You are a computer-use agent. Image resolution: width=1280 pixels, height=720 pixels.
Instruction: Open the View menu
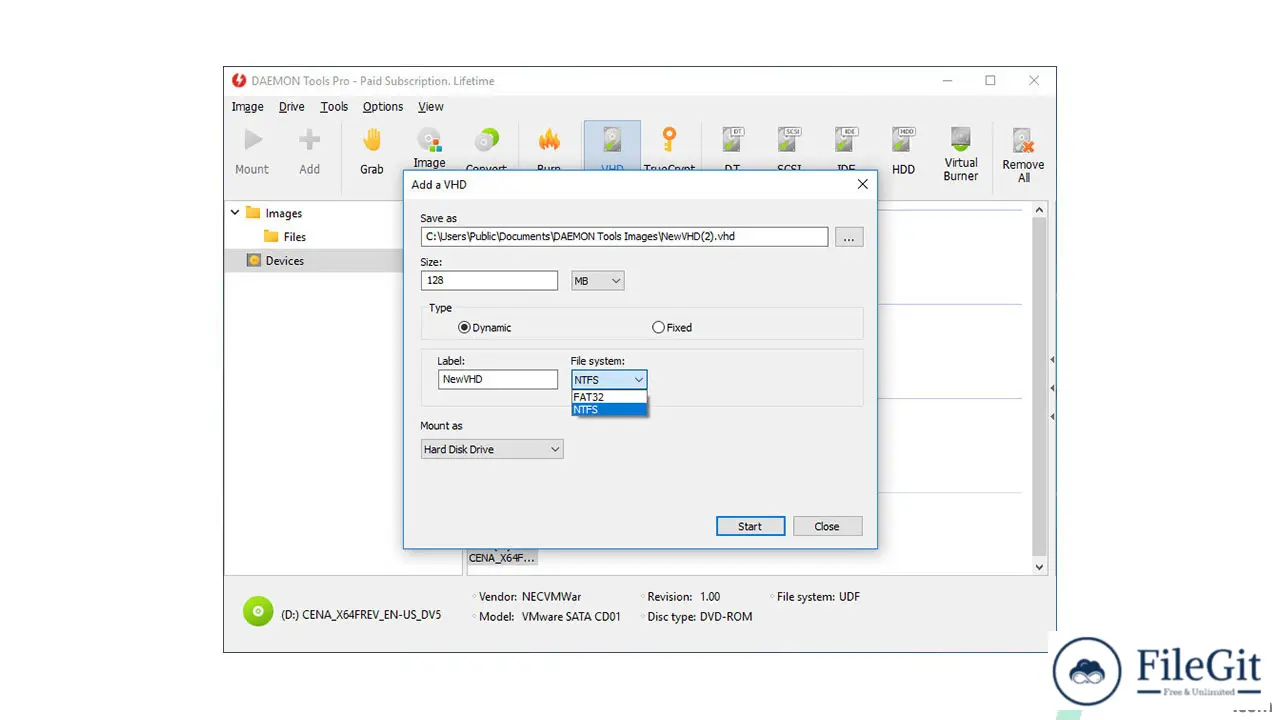click(x=431, y=106)
